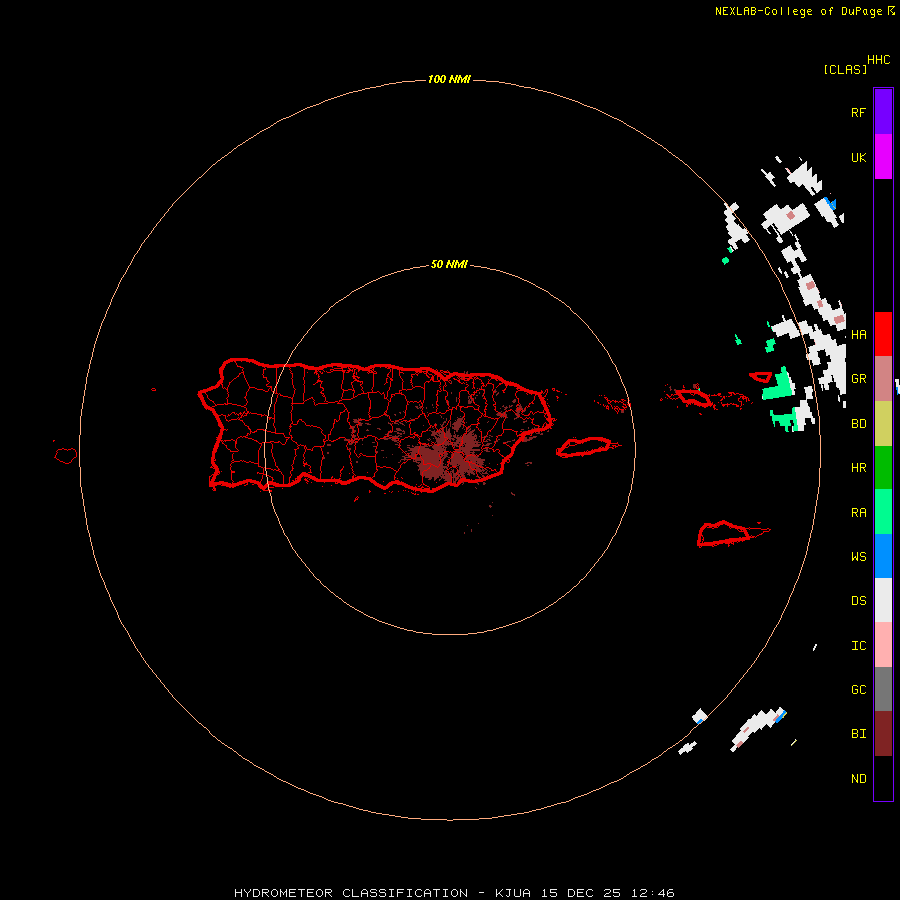Image resolution: width=900 pixels, height=900 pixels.
Task: Select the BD yellow legend swatch
Action: (x=883, y=424)
